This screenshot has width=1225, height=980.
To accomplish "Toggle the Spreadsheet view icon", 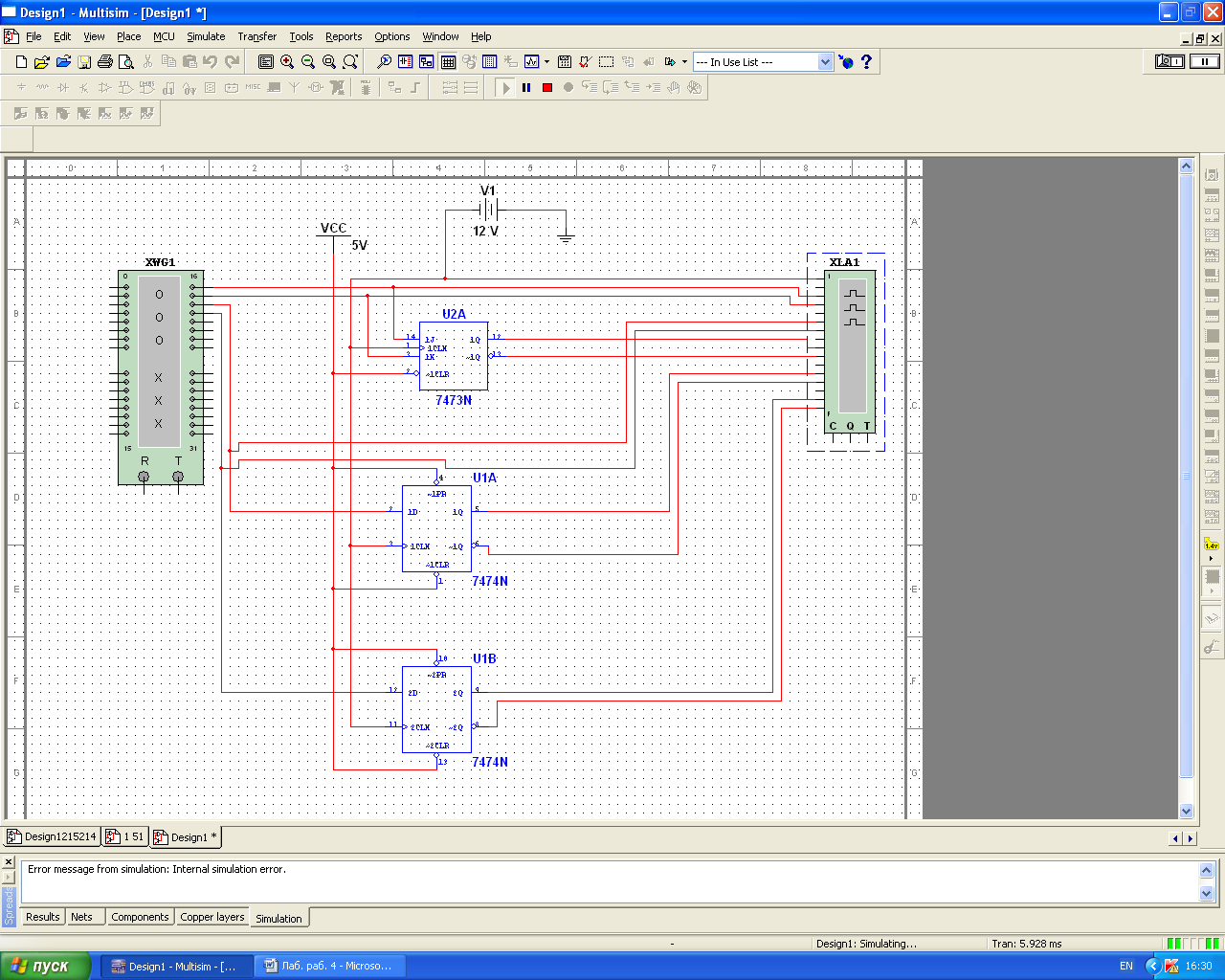I will (x=448, y=61).
